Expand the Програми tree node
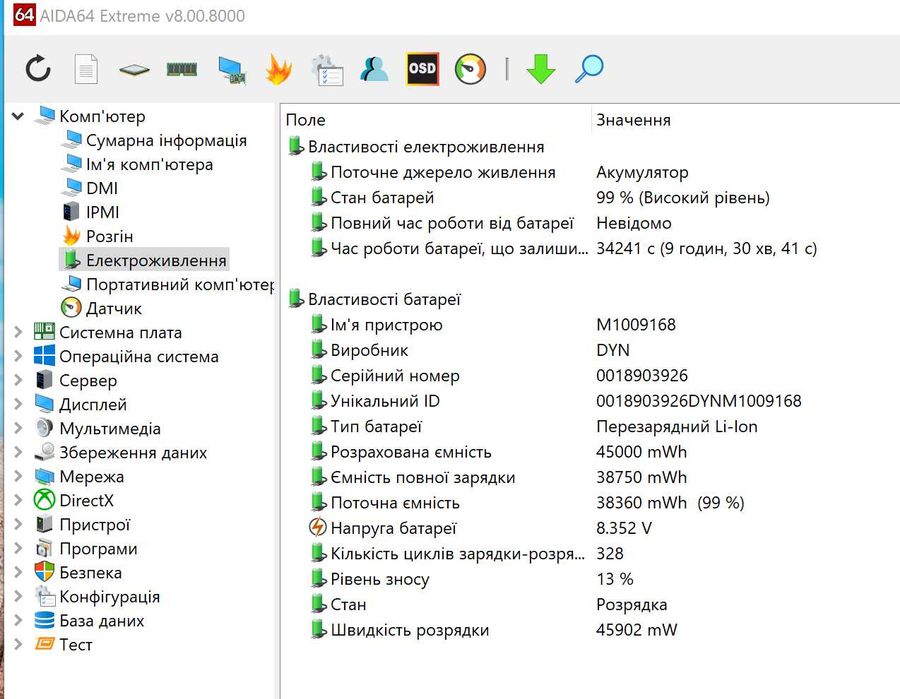Screen dimensions: 900x699 [x=18, y=549]
